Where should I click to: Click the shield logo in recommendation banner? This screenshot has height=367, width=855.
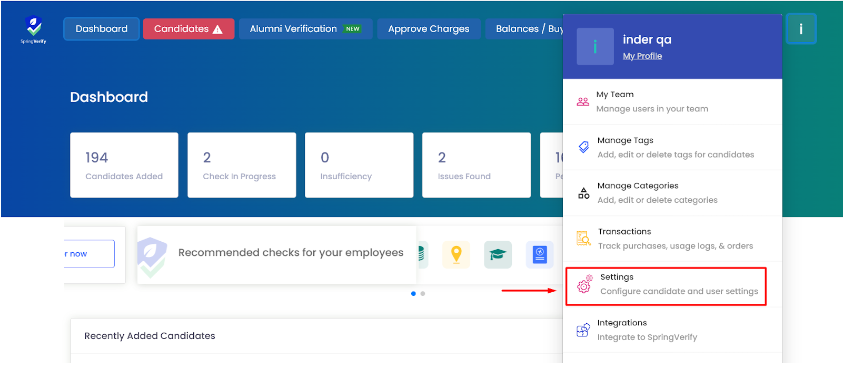point(152,257)
